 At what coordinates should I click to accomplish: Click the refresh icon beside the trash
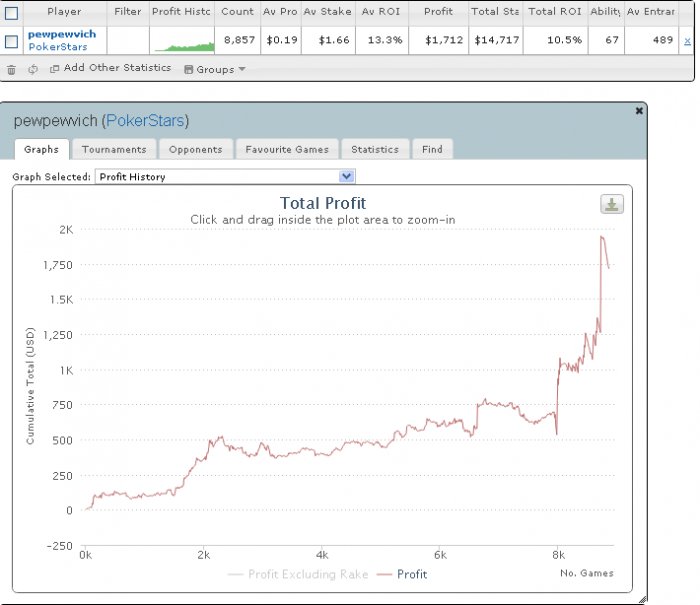click(x=33, y=69)
